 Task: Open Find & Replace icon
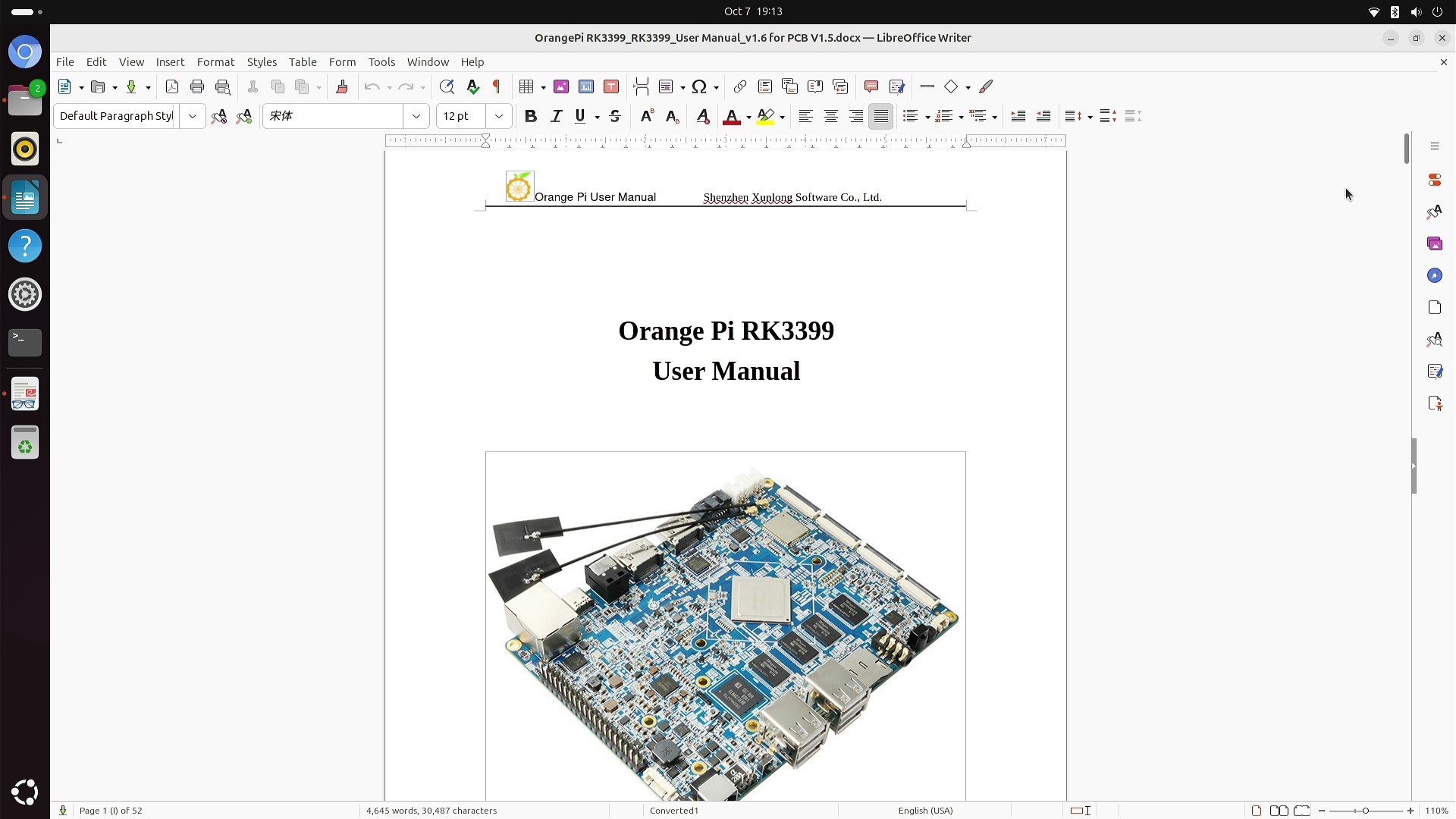tap(447, 86)
